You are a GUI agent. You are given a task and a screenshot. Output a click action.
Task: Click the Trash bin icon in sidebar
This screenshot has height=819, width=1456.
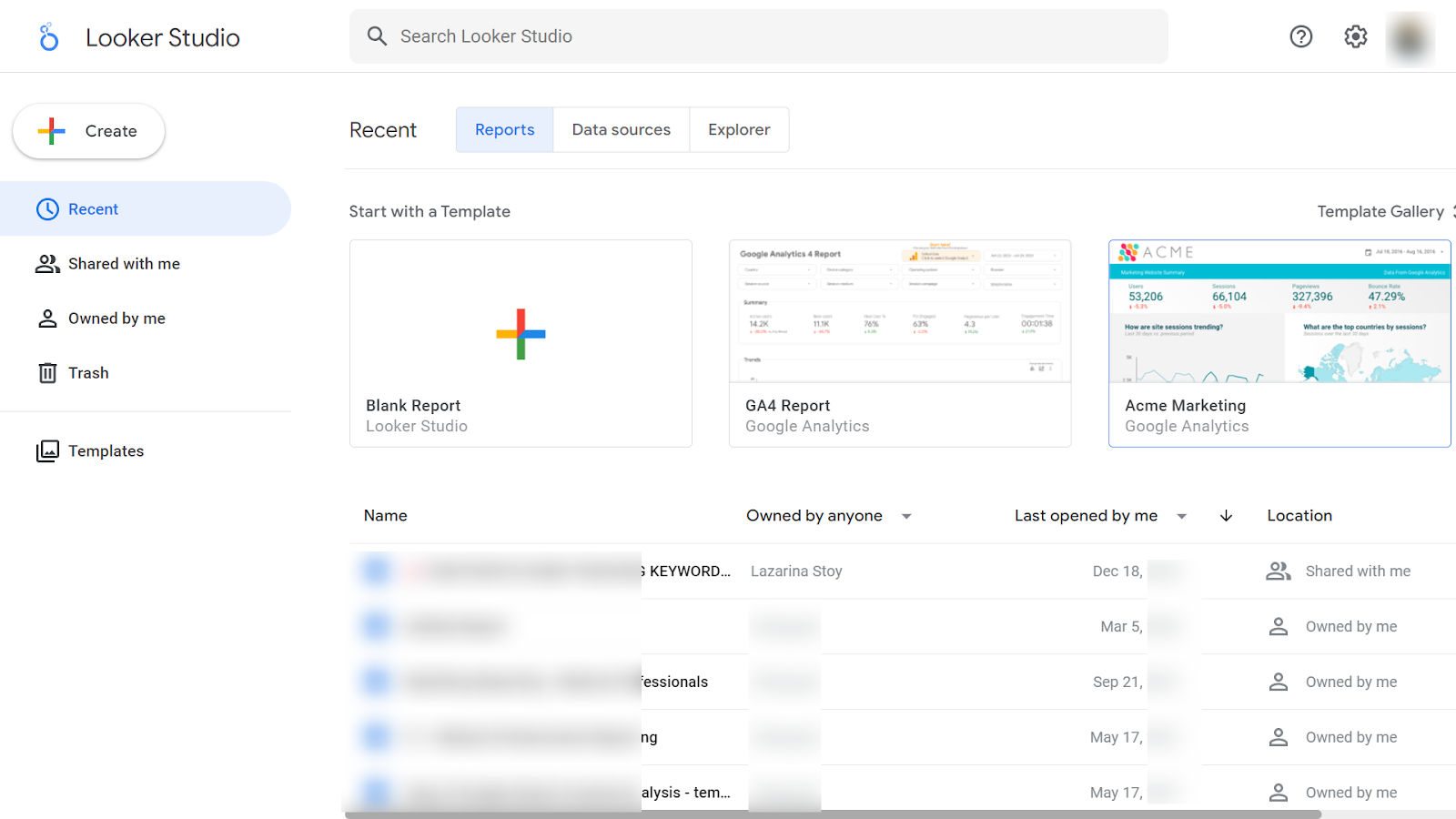47,373
